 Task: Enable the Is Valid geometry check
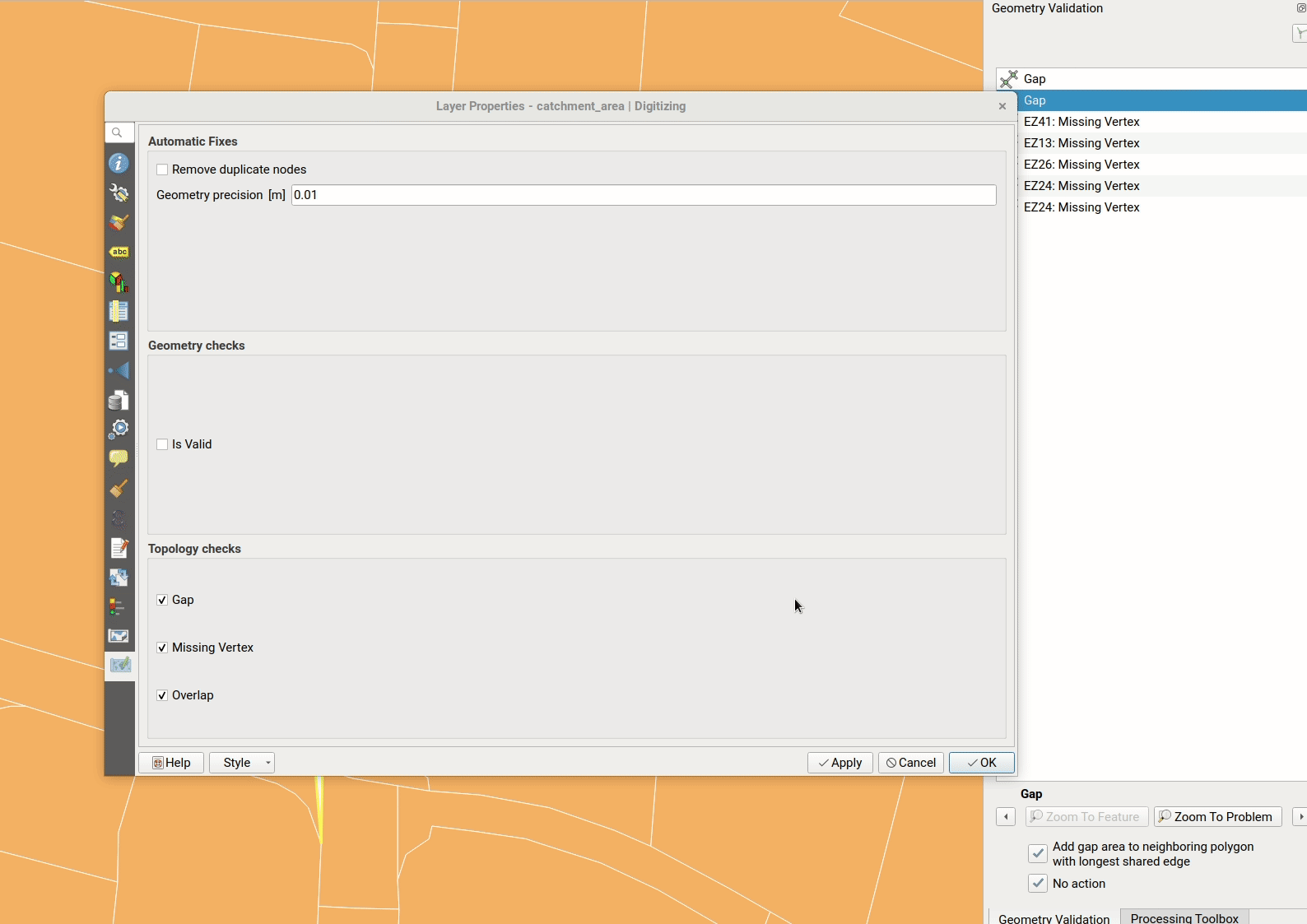(x=162, y=444)
